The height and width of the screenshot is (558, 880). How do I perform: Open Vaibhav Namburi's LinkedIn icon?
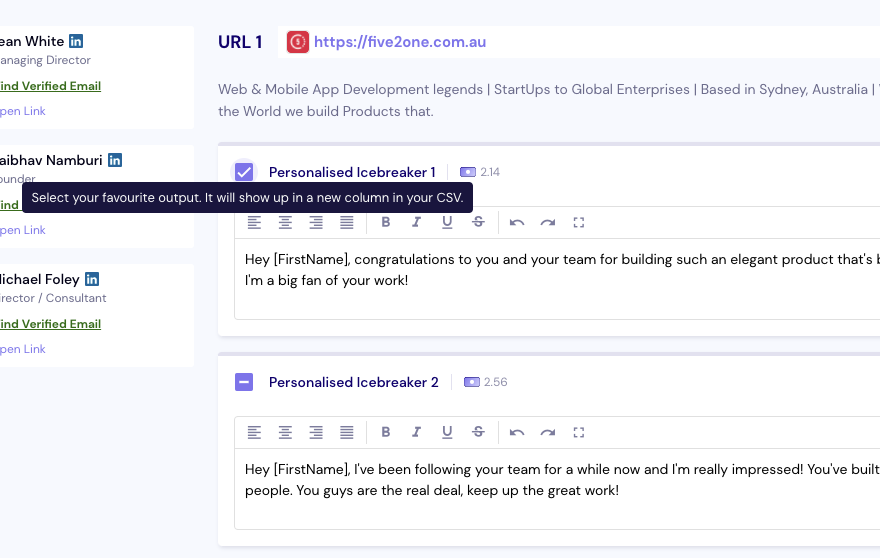(114, 160)
